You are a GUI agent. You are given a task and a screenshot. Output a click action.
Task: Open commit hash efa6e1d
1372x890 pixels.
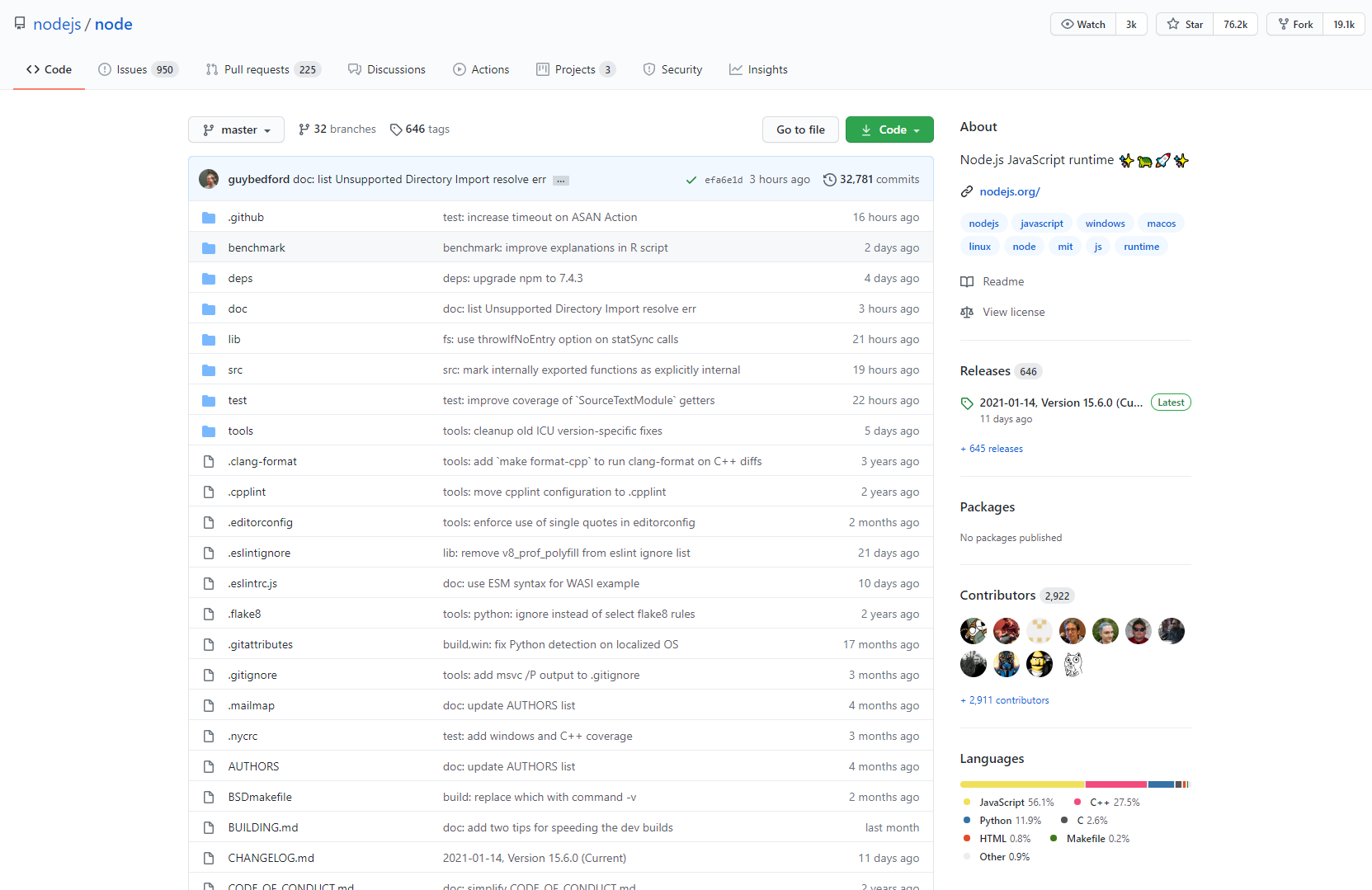point(724,180)
